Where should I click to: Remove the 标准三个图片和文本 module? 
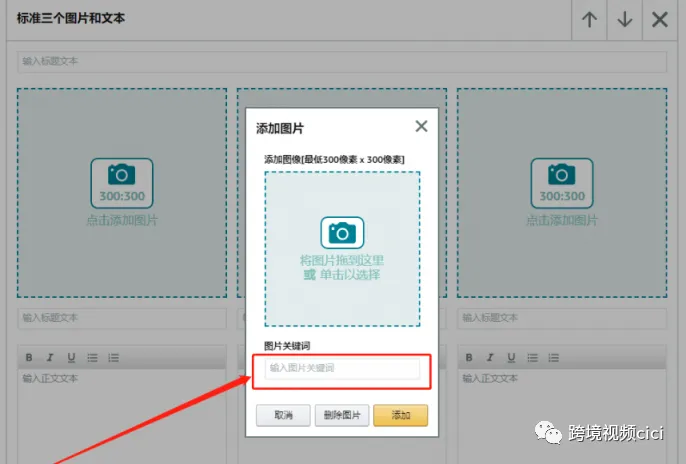[659, 20]
